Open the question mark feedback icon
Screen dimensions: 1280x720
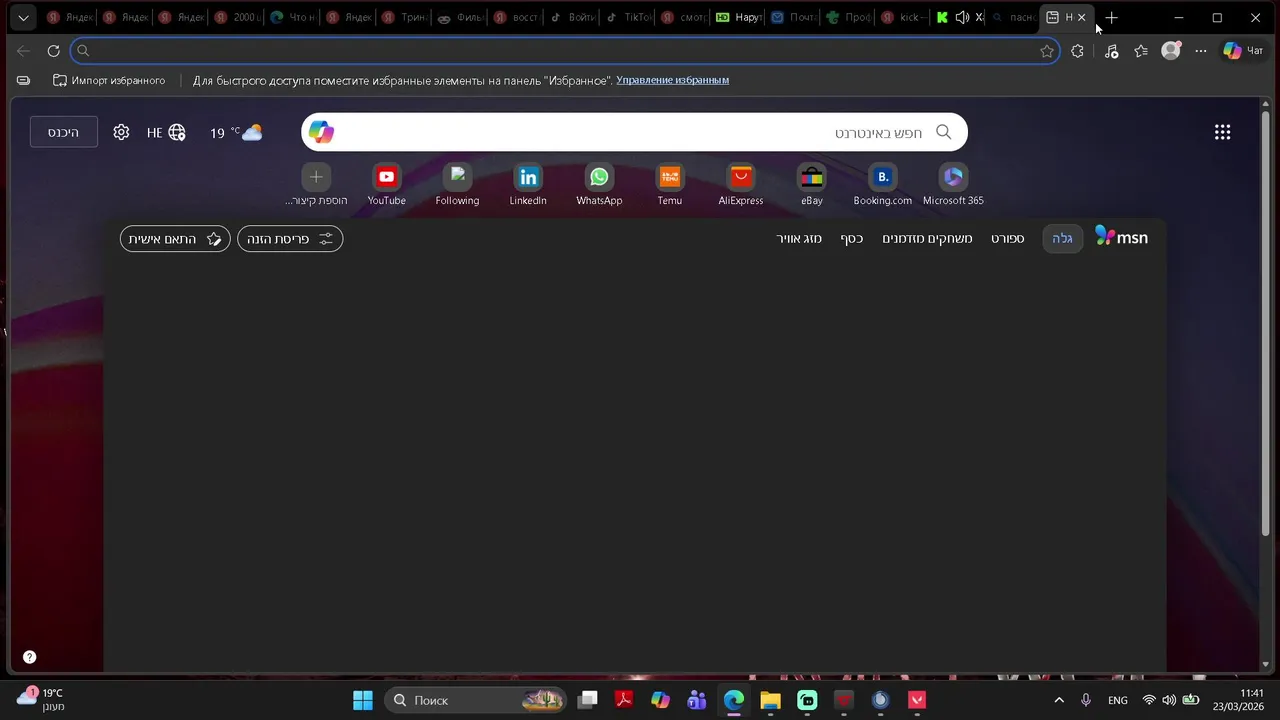29,657
